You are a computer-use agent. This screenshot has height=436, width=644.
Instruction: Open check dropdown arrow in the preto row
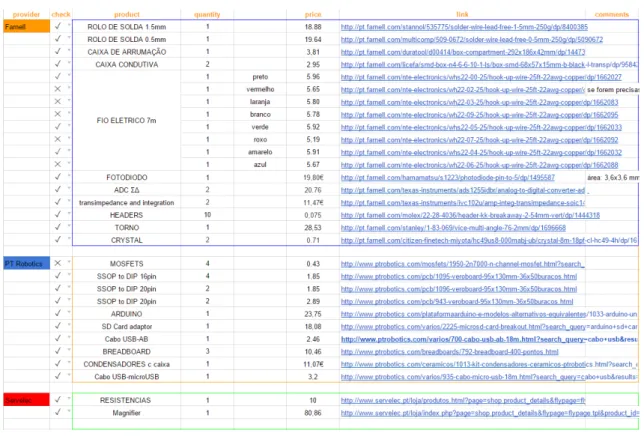pos(69,76)
